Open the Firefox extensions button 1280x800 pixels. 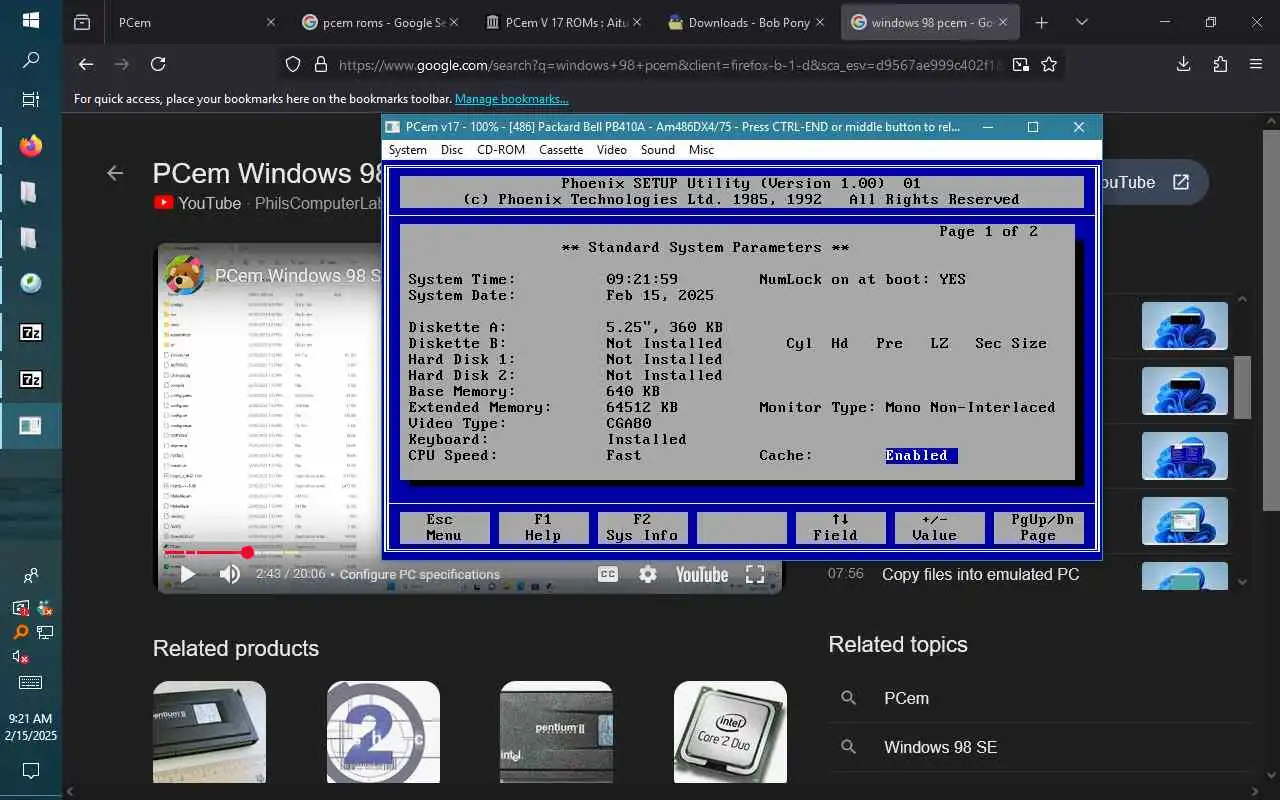coord(1220,64)
